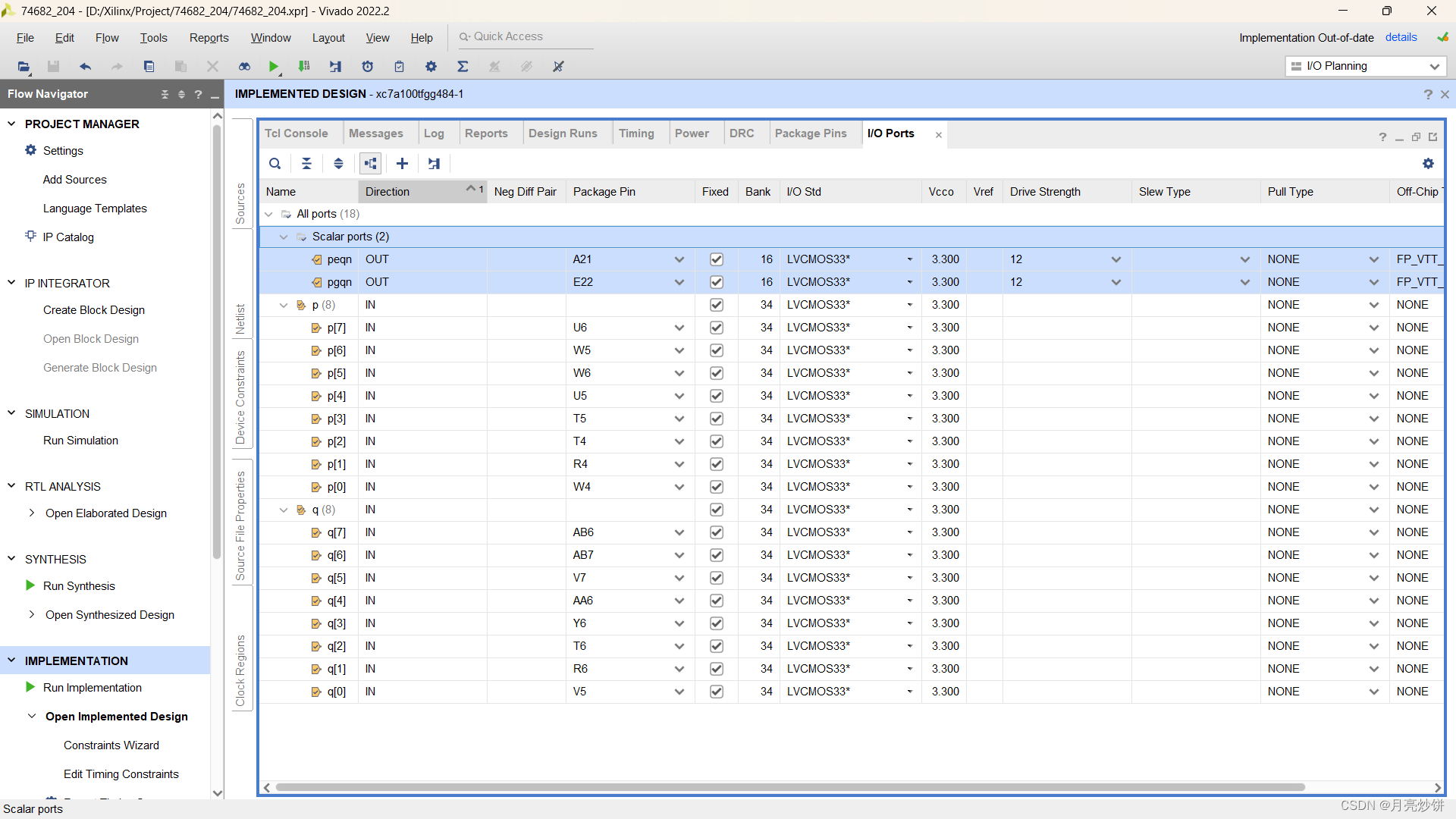The height and width of the screenshot is (819, 1456).
Task: Toggle the group by interface icon
Action: point(370,163)
